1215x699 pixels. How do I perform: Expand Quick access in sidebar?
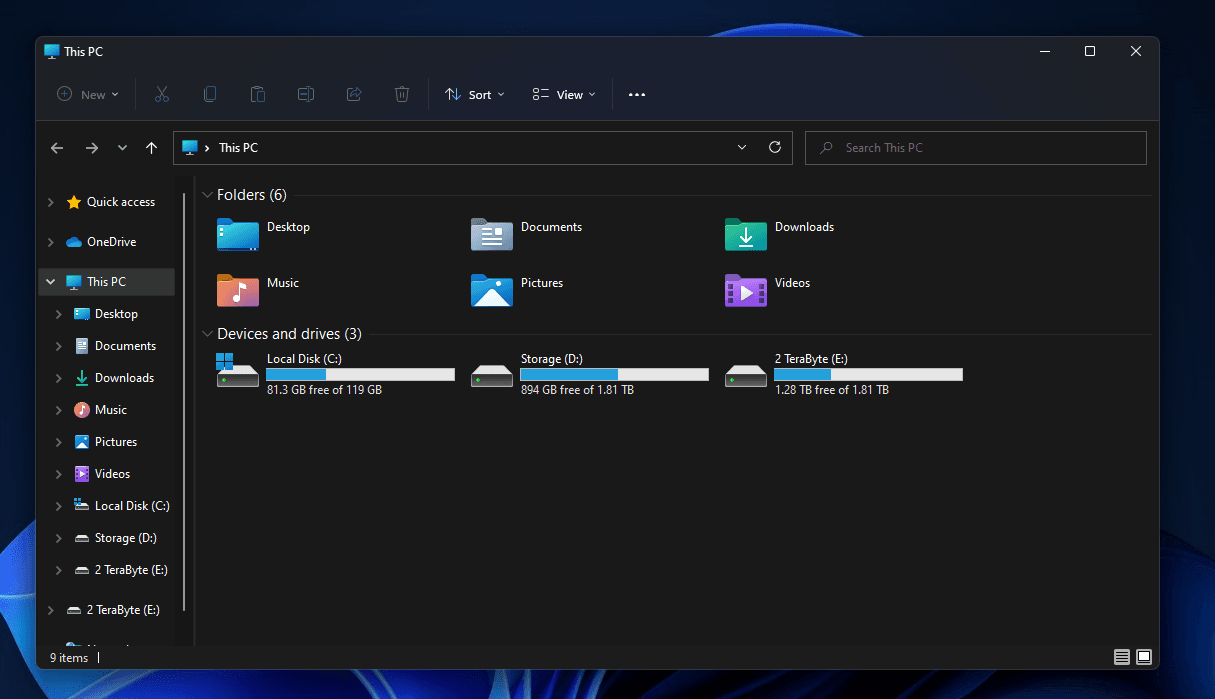click(51, 202)
